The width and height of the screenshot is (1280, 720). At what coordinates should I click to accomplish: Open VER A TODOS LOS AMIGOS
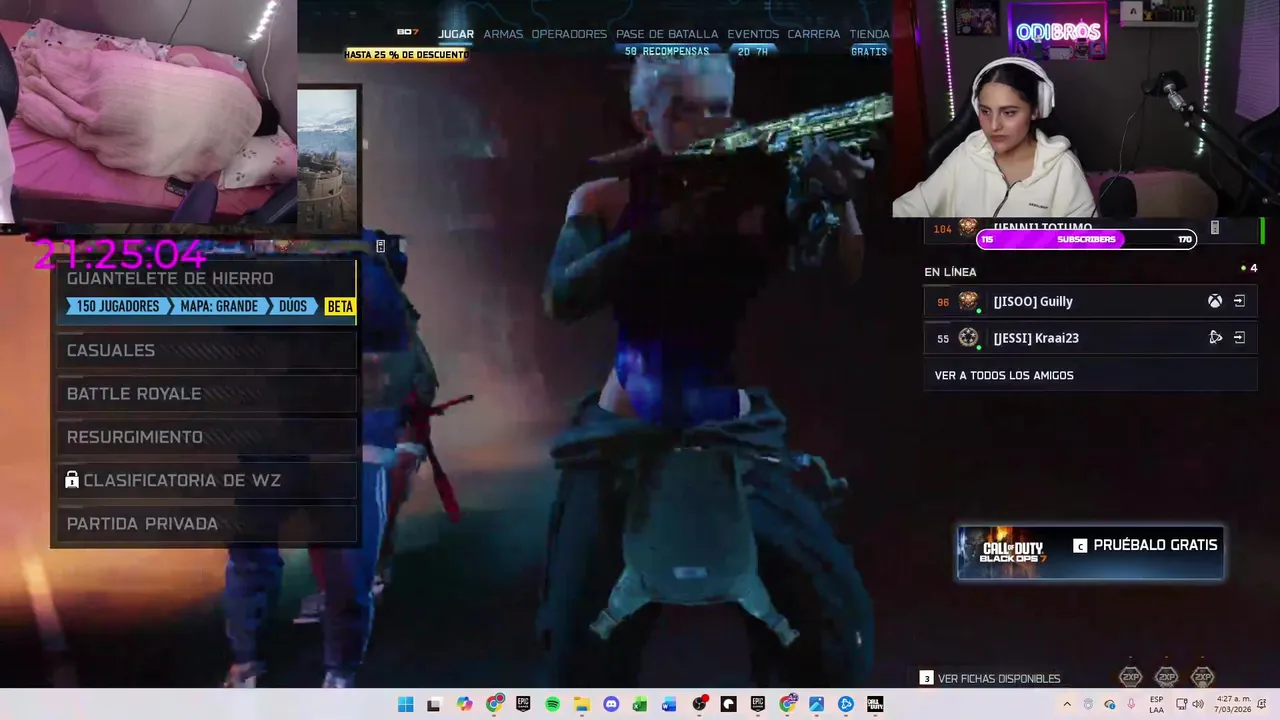coord(1090,375)
